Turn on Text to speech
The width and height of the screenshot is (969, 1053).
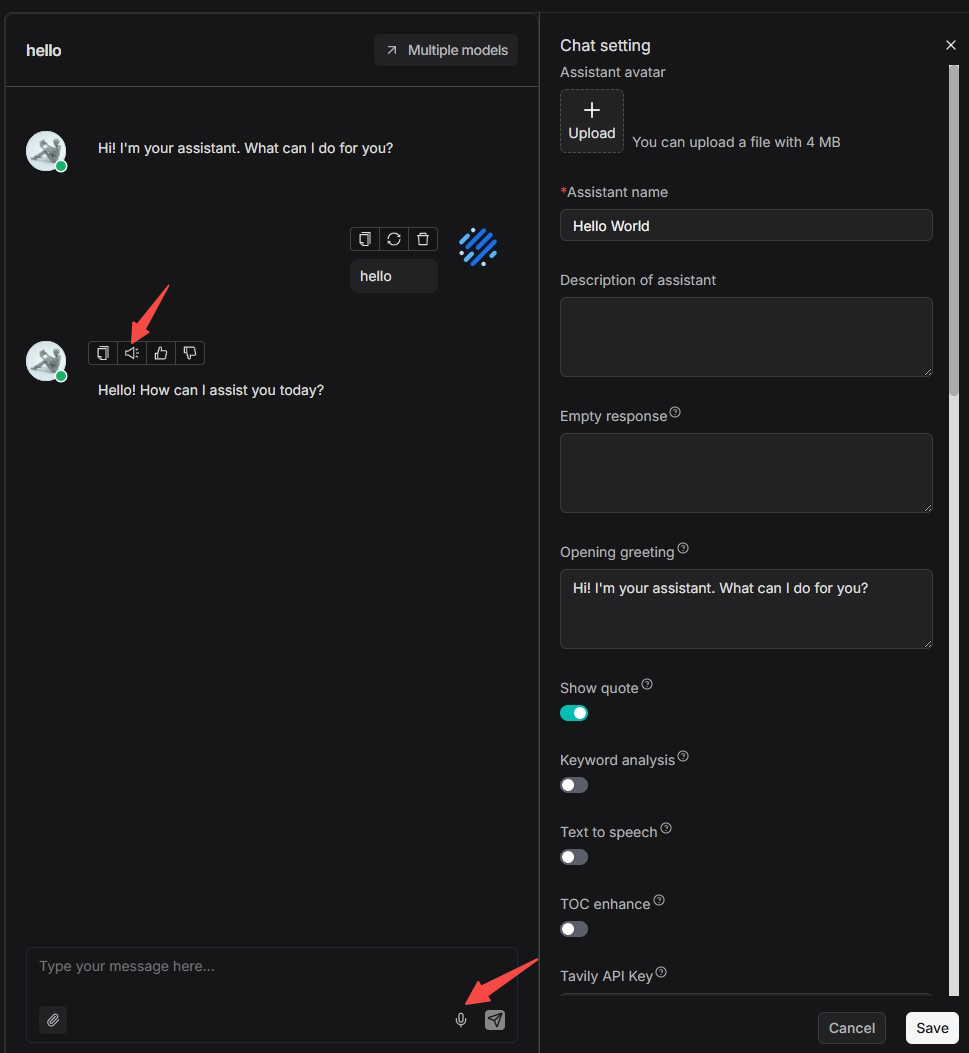click(574, 857)
